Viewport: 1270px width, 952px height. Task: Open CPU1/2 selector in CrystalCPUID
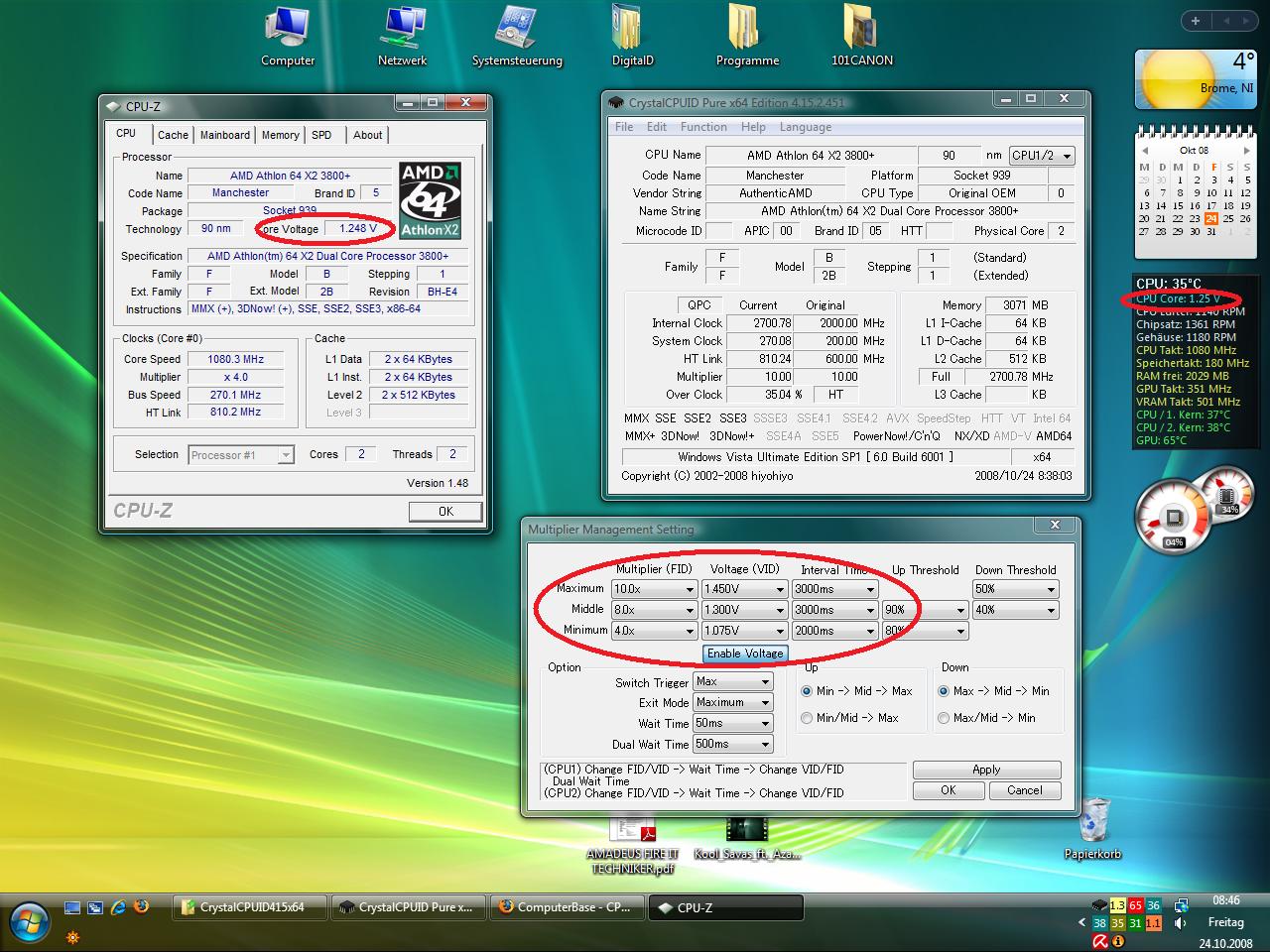(x=1042, y=156)
